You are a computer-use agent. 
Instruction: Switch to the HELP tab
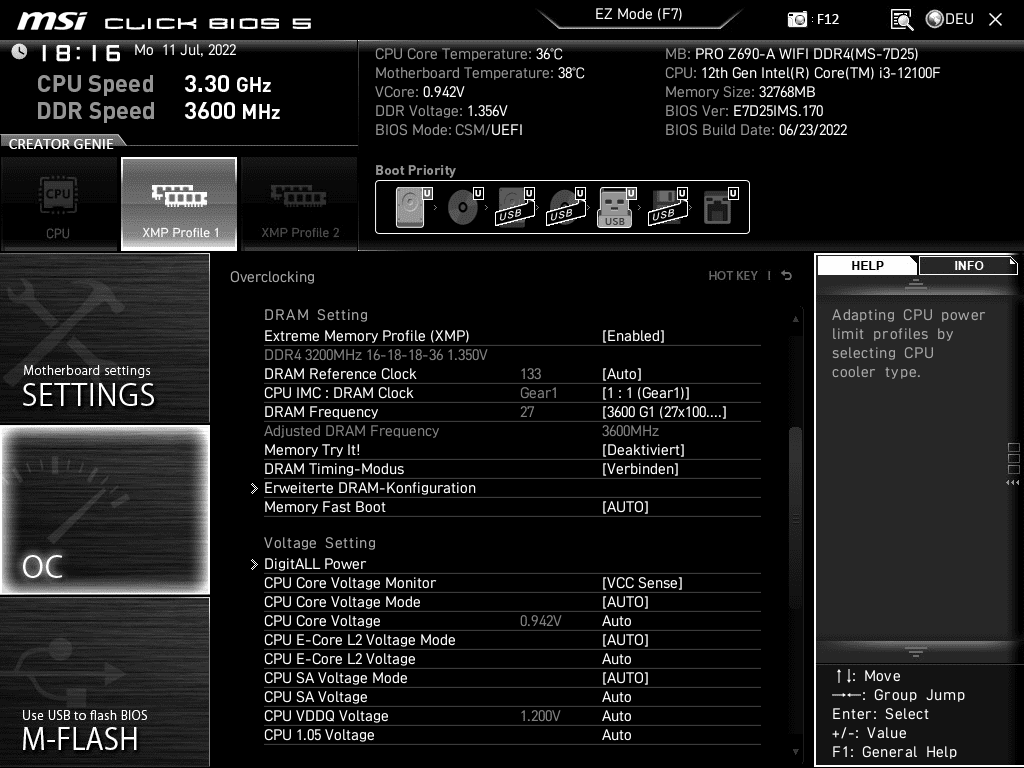(x=867, y=265)
